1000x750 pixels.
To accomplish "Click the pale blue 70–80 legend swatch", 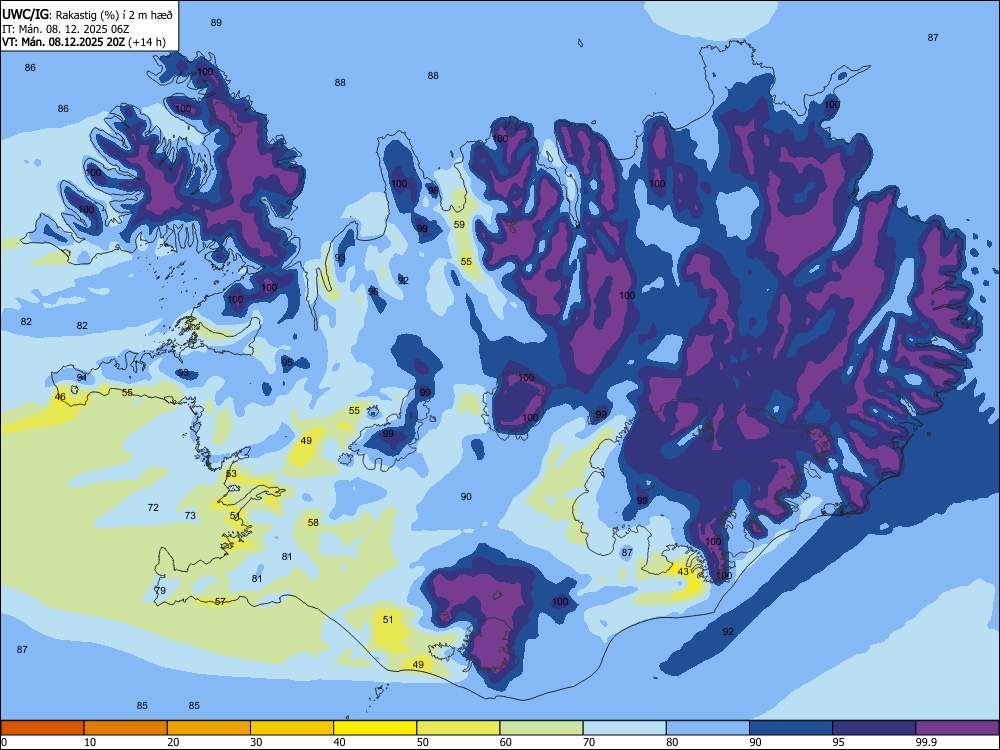I will click(x=624, y=728).
